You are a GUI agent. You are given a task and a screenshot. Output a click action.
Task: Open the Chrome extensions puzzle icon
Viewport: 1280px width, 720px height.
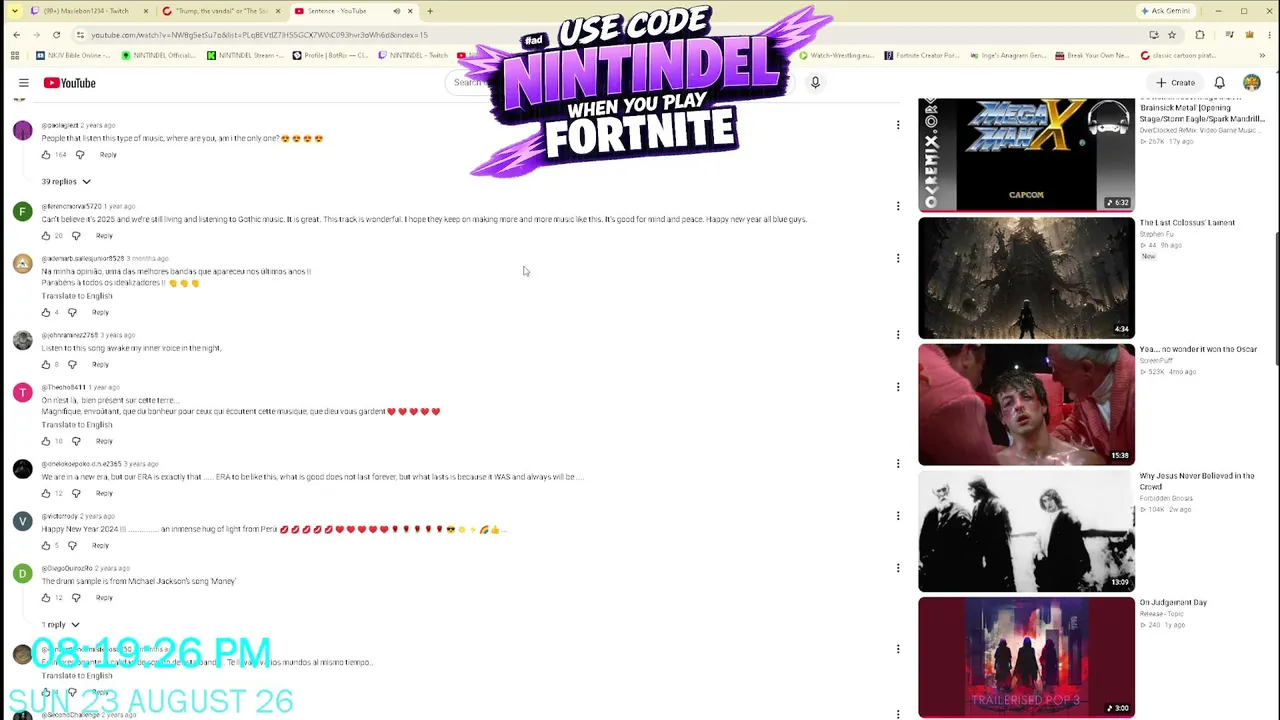(x=1200, y=35)
